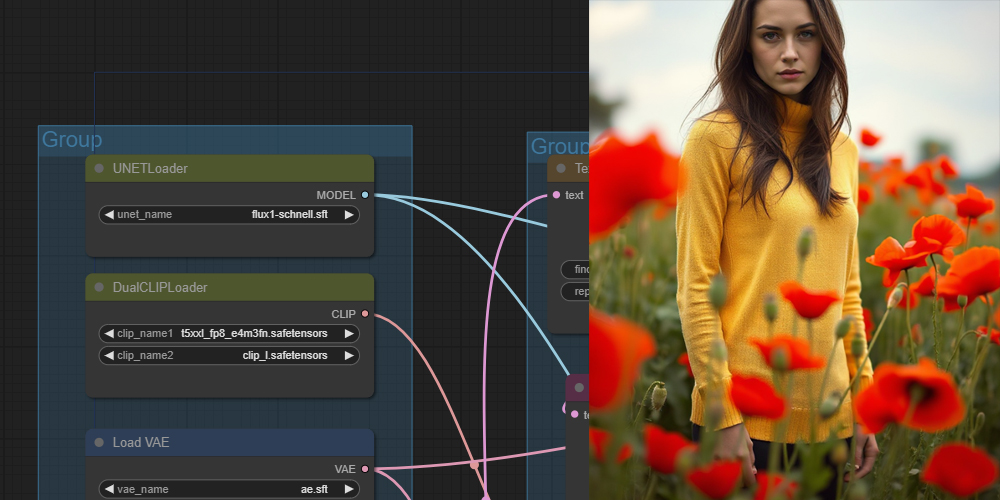Click the text input slot on brown node
The image size is (1000, 500).
coord(556,195)
